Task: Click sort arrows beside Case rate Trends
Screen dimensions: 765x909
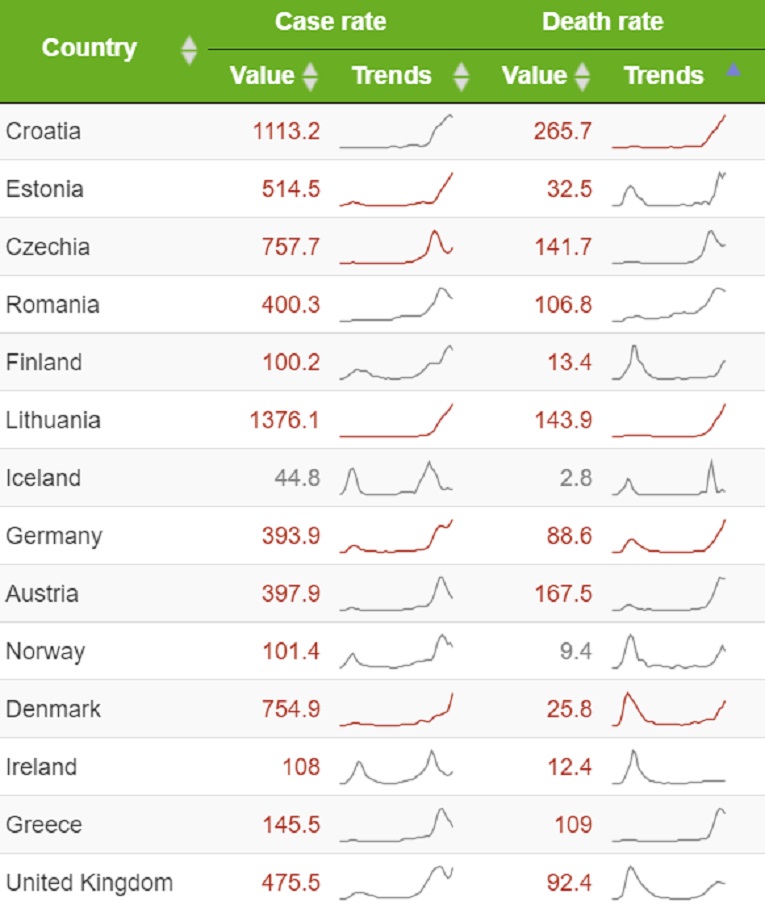Action: click(x=460, y=76)
